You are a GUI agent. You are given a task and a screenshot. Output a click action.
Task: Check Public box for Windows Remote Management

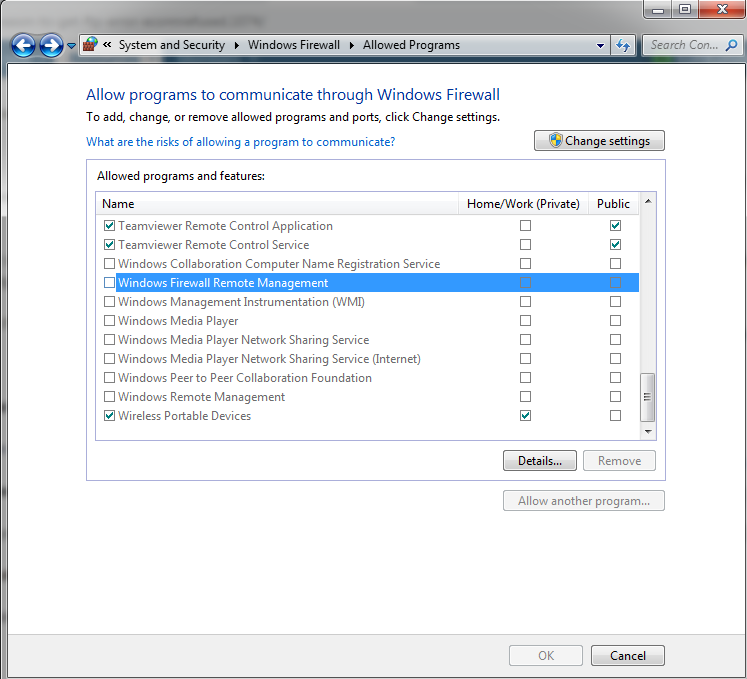click(x=616, y=396)
